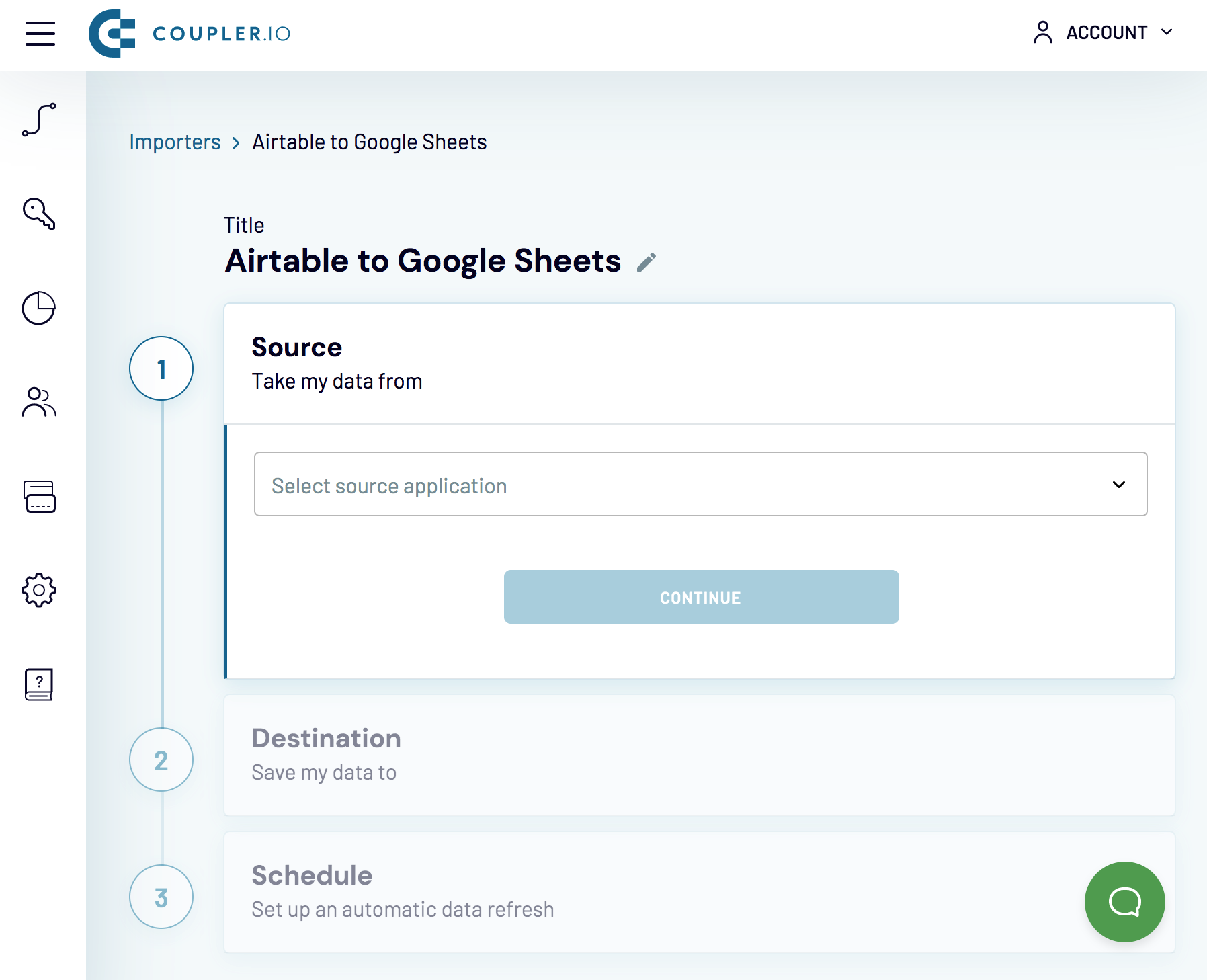Open the billing card icon in sidebar
The width and height of the screenshot is (1207, 980).
point(39,496)
